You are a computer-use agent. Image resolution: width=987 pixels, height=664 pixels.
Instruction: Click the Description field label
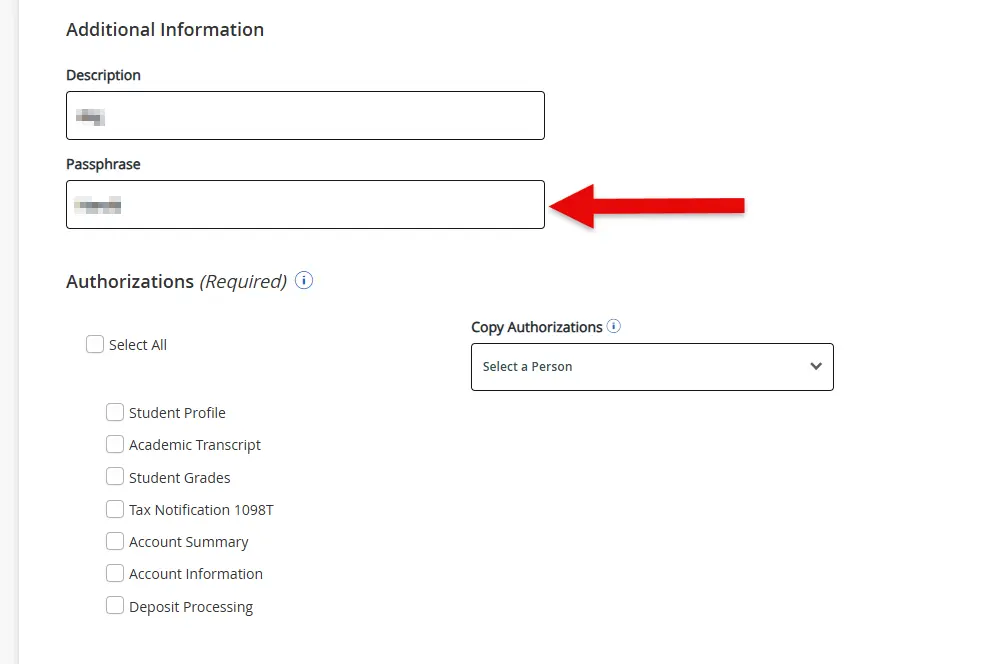click(103, 75)
